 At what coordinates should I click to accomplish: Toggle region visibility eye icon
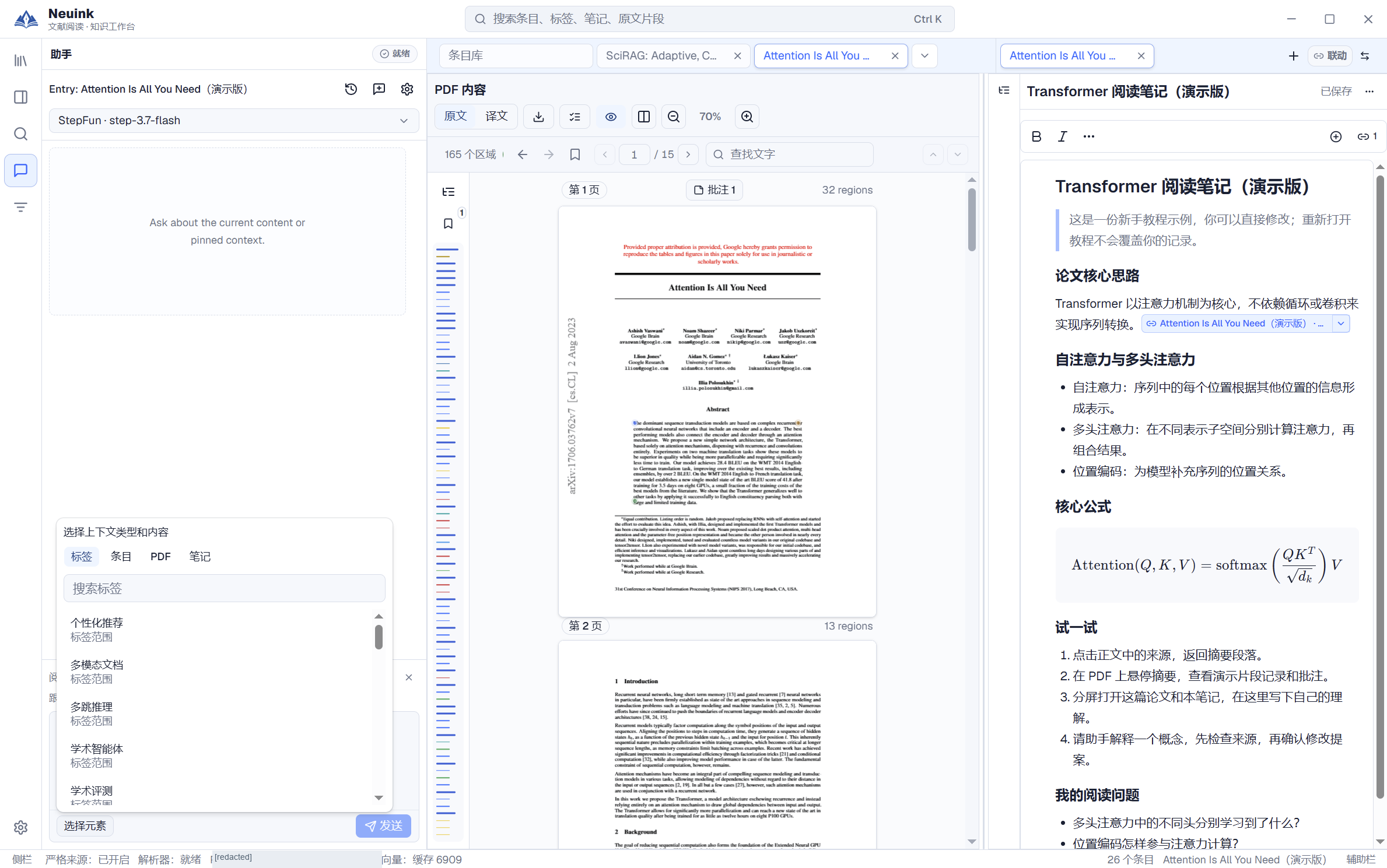(611, 117)
